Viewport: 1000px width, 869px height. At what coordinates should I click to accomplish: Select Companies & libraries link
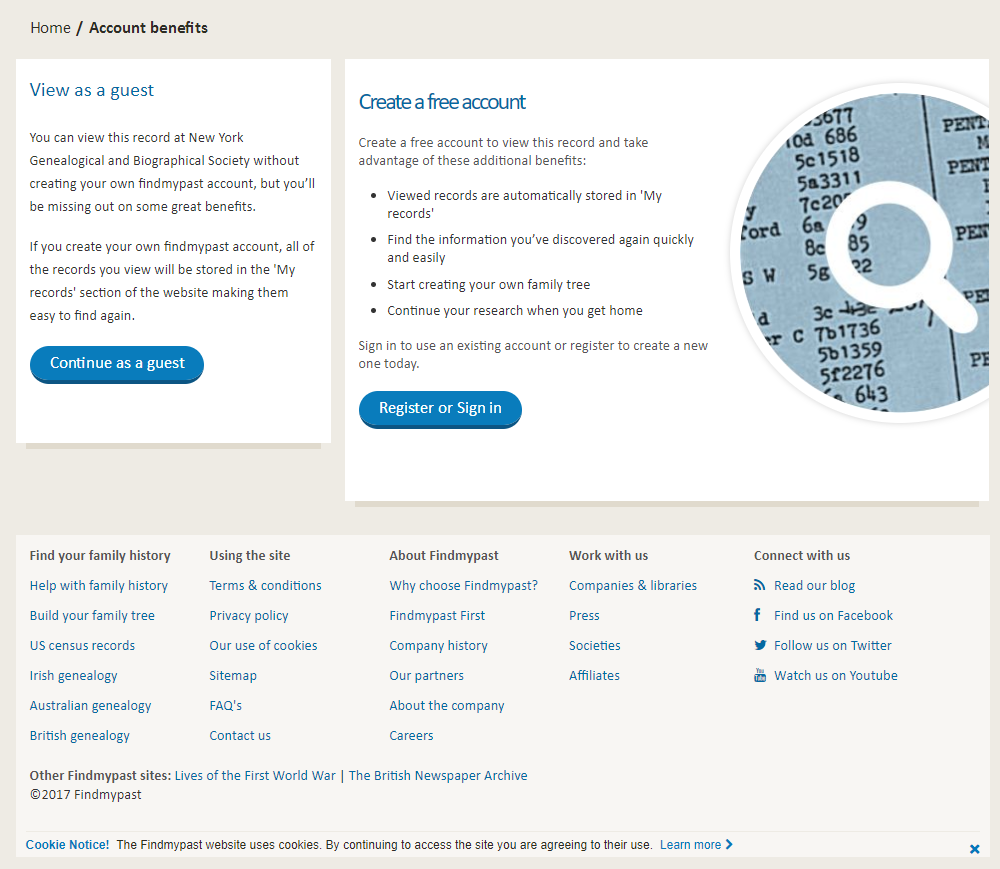click(632, 586)
